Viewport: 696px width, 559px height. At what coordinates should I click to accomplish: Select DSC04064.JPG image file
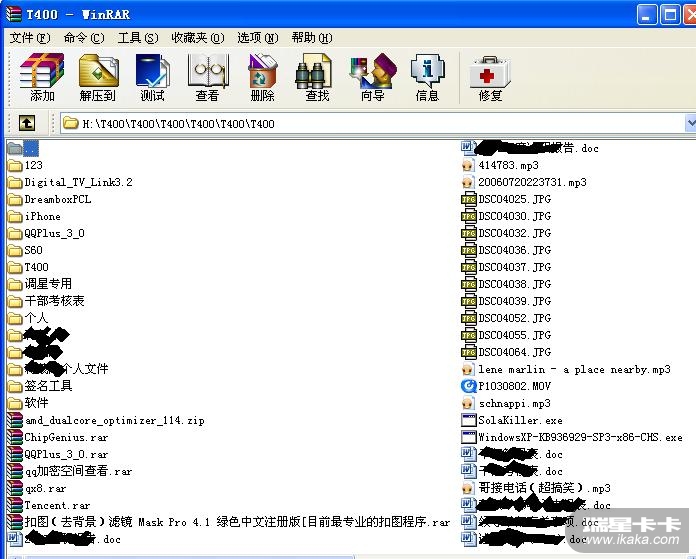coord(506,352)
